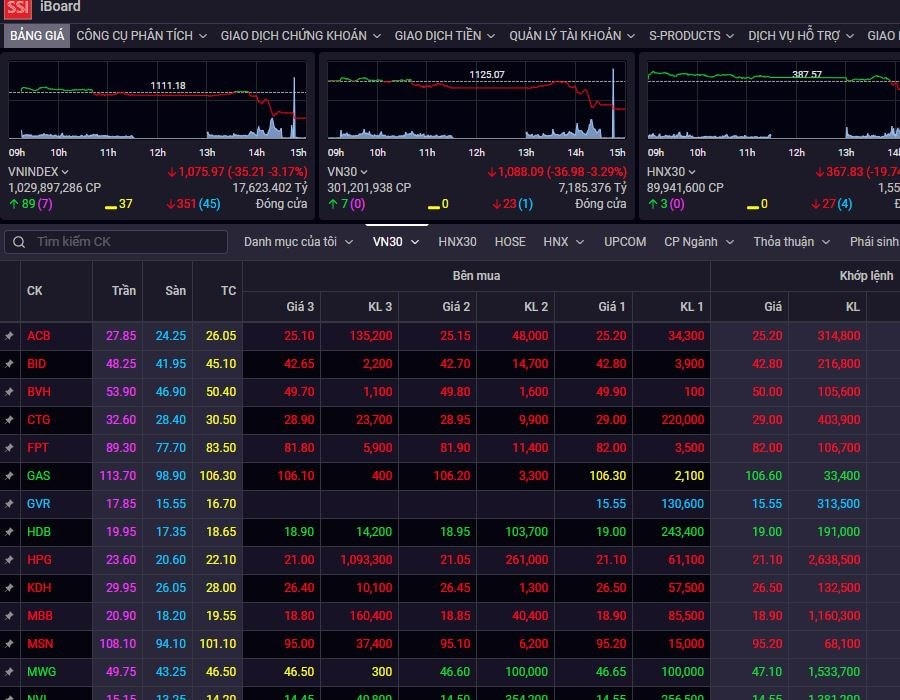The image size is (900, 700).
Task: Click MWG matched price 47.10
Action: click(767, 671)
